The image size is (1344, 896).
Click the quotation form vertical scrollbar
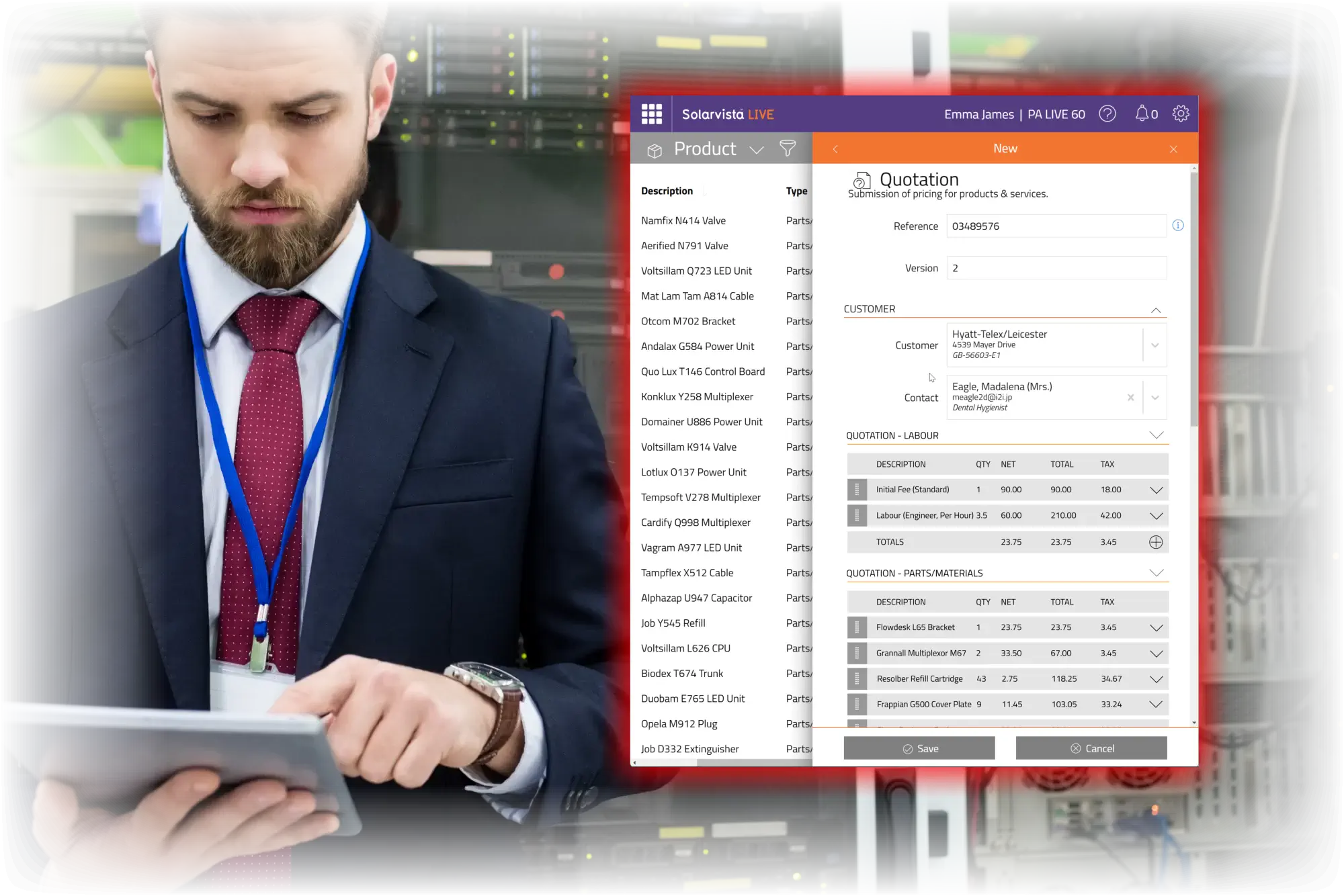pyautogui.click(x=1194, y=299)
